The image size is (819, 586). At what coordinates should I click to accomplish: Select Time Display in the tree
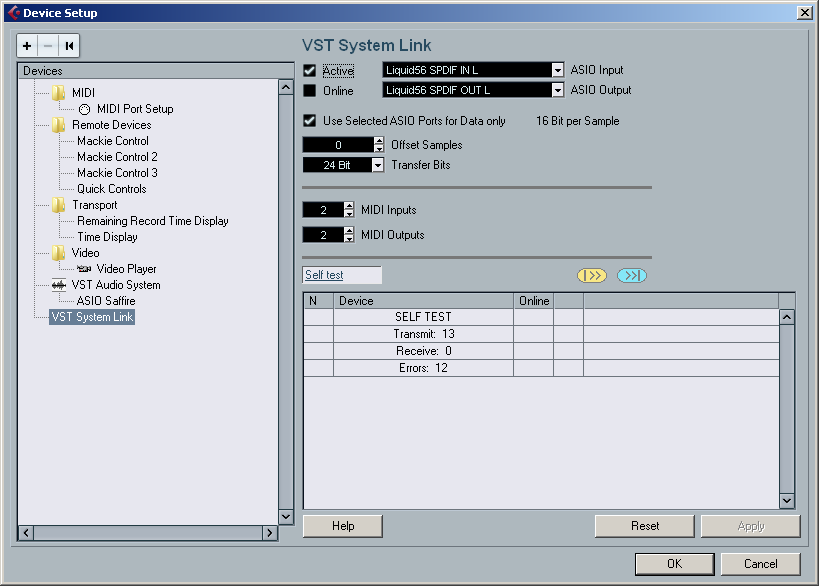tap(107, 237)
